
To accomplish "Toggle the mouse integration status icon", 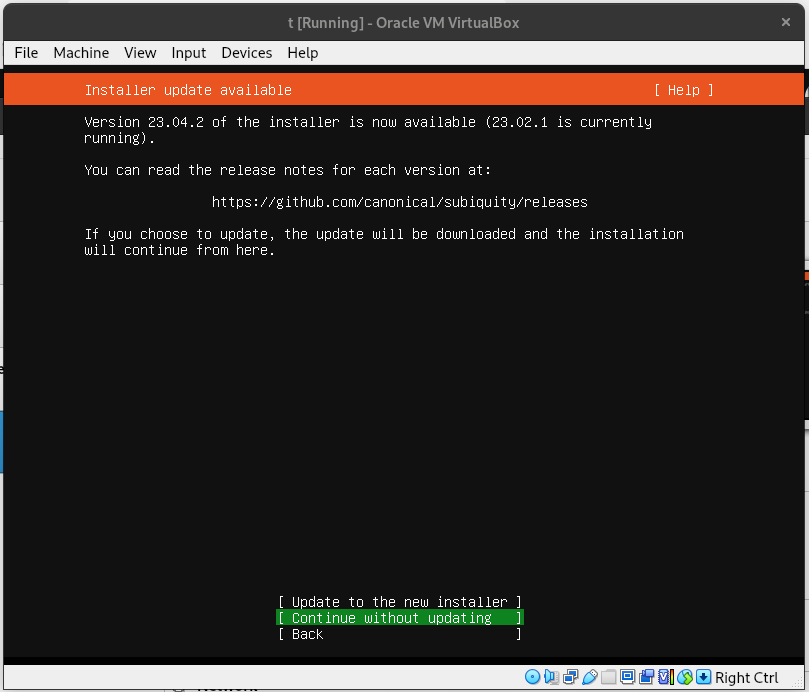I will click(x=684, y=678).
